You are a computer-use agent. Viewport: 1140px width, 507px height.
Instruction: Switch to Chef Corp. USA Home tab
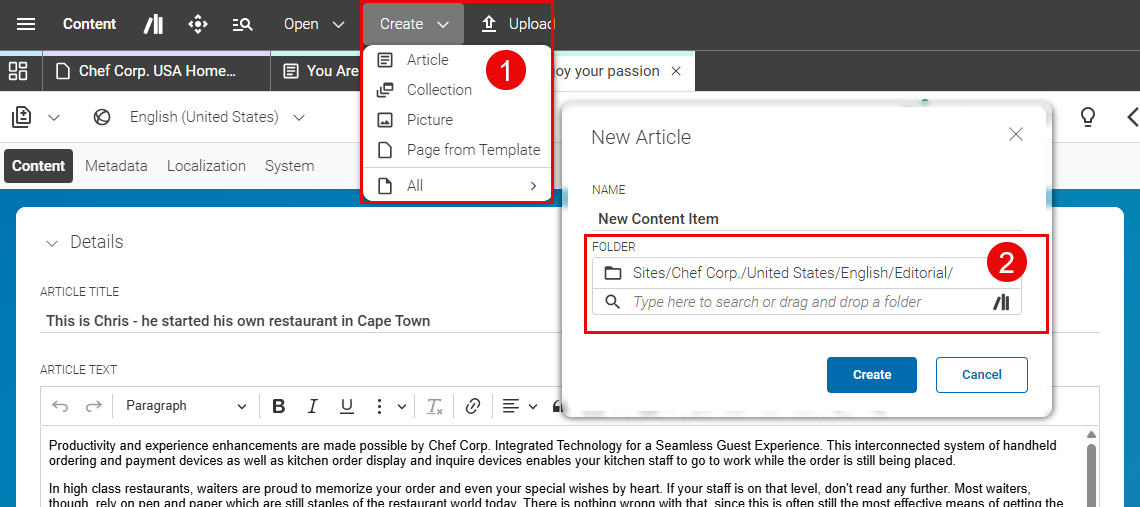[156, 71]
